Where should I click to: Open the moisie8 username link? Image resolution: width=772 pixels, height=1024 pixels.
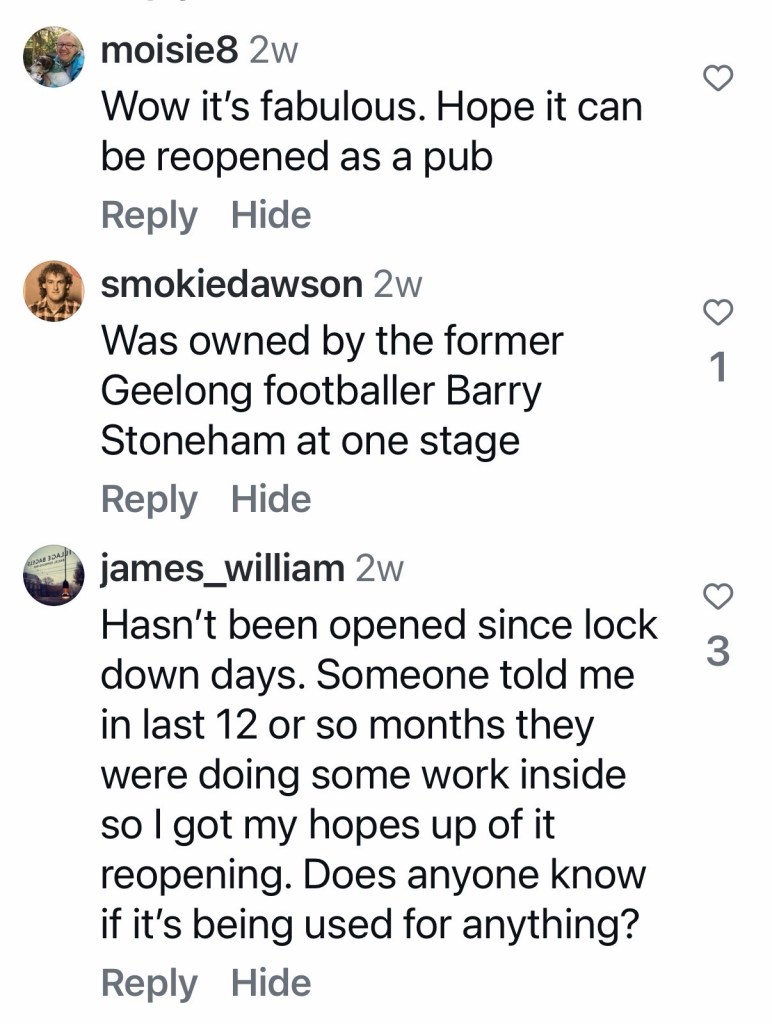coord(170,51)
